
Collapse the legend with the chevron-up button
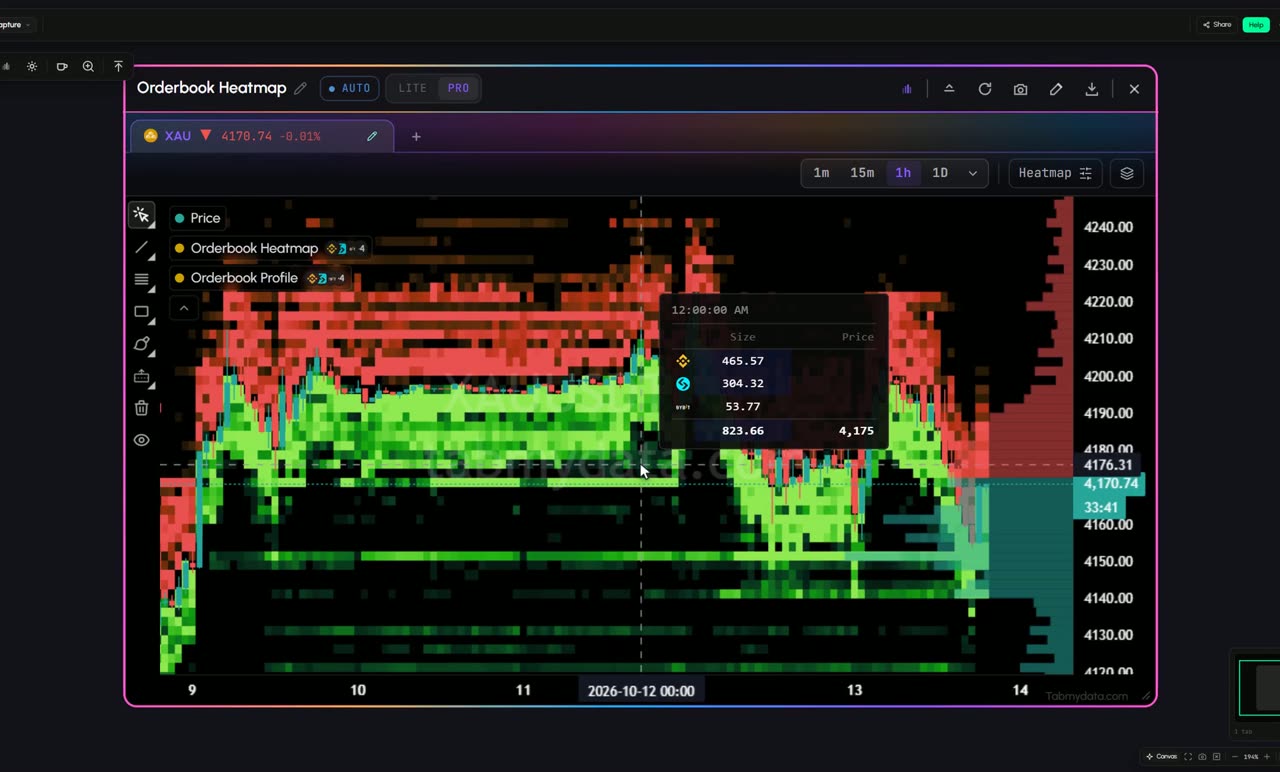point(184,308)
